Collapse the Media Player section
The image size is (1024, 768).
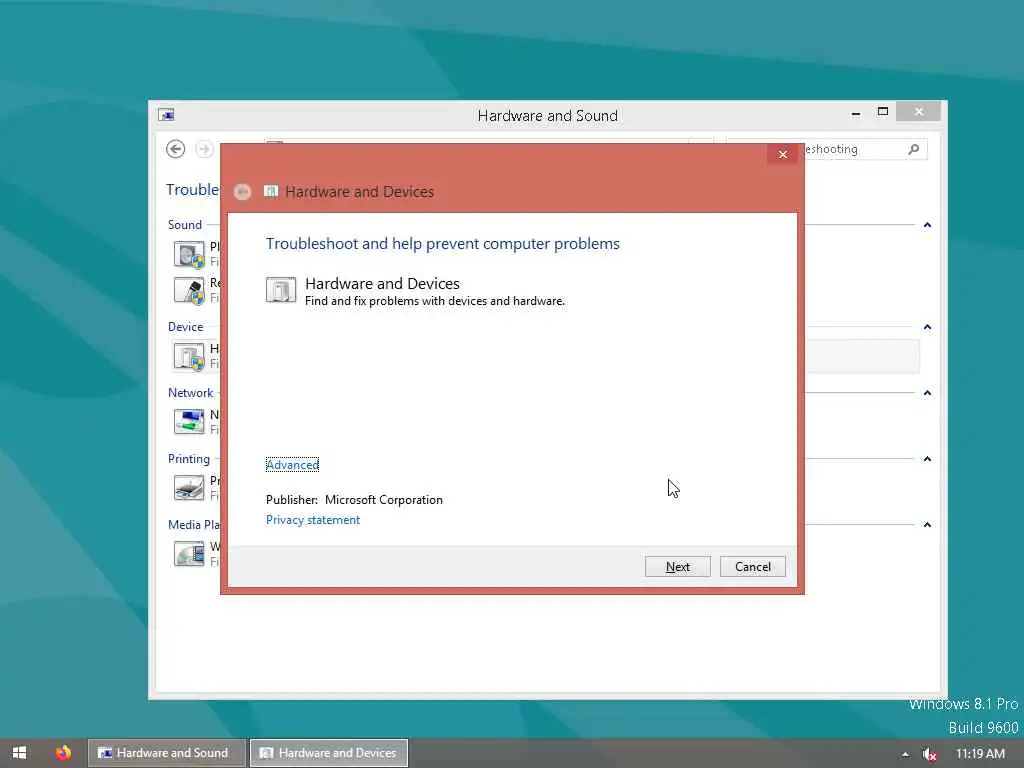[927, 525]
